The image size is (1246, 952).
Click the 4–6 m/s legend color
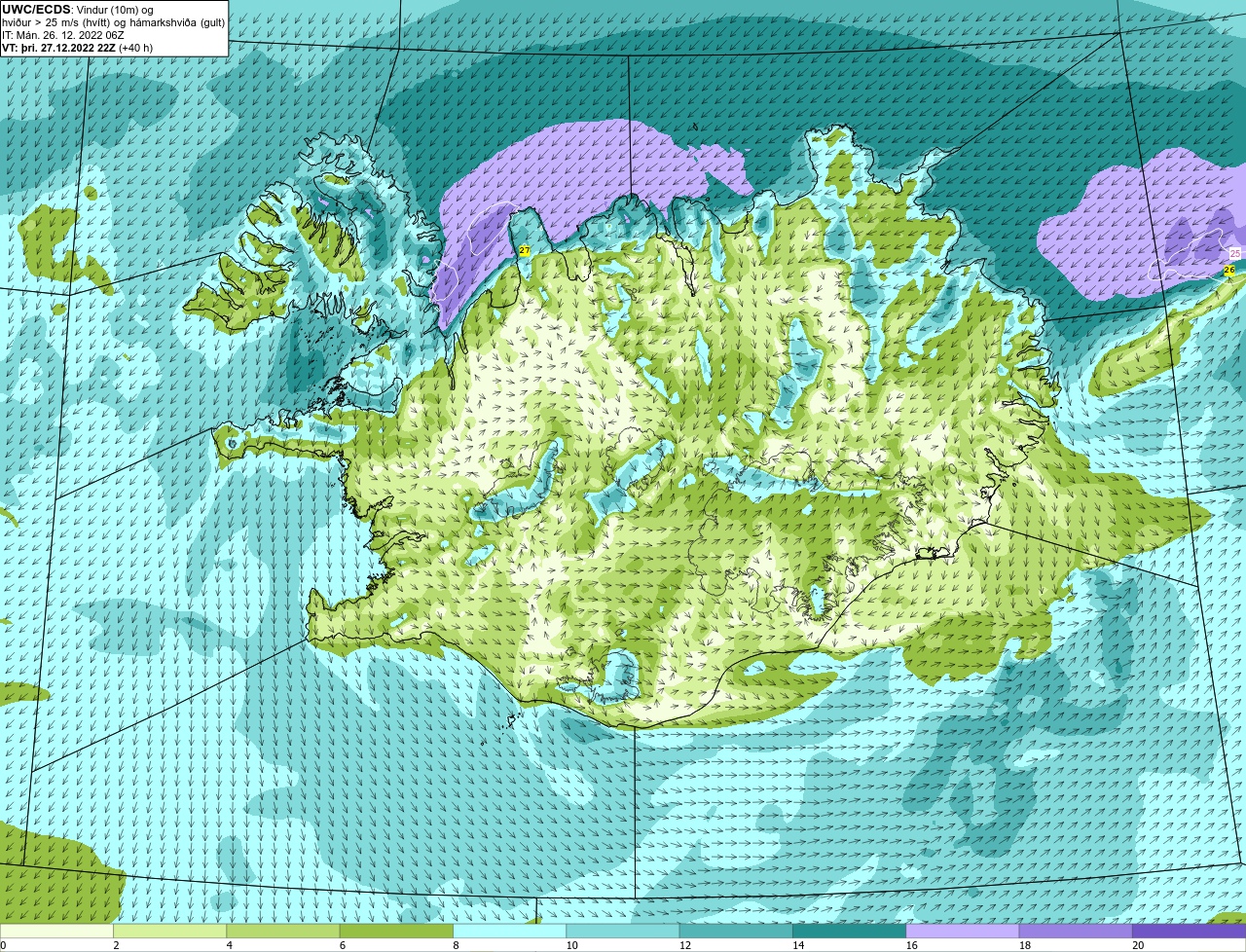pos(283,931)
